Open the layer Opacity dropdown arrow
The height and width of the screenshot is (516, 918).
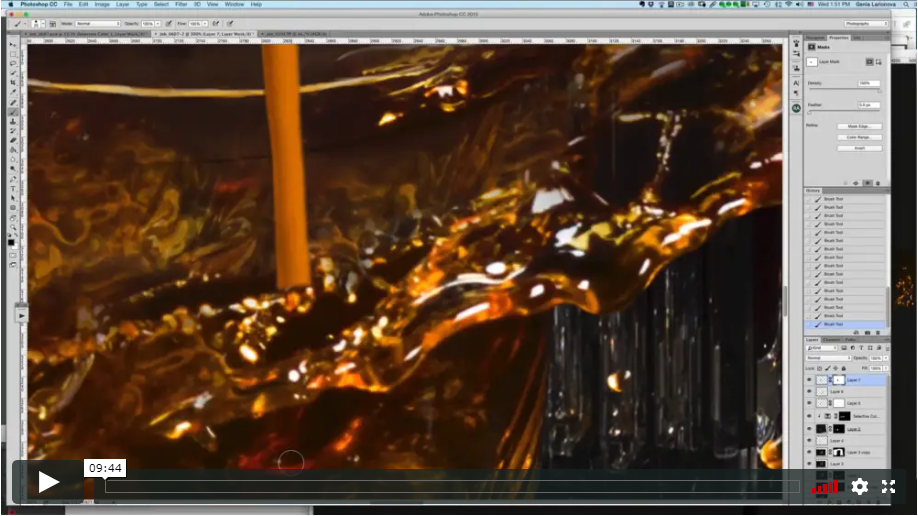coord(886,358)
